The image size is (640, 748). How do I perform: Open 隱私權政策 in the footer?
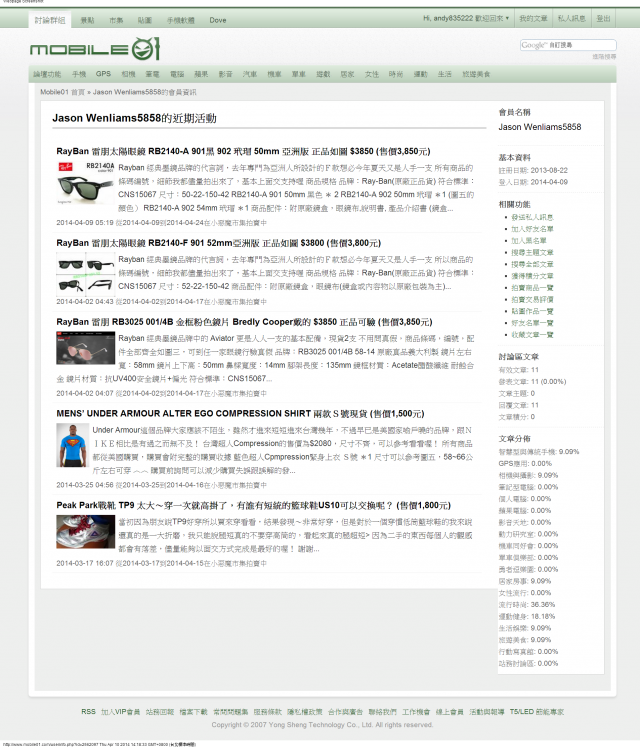(305, 712)
